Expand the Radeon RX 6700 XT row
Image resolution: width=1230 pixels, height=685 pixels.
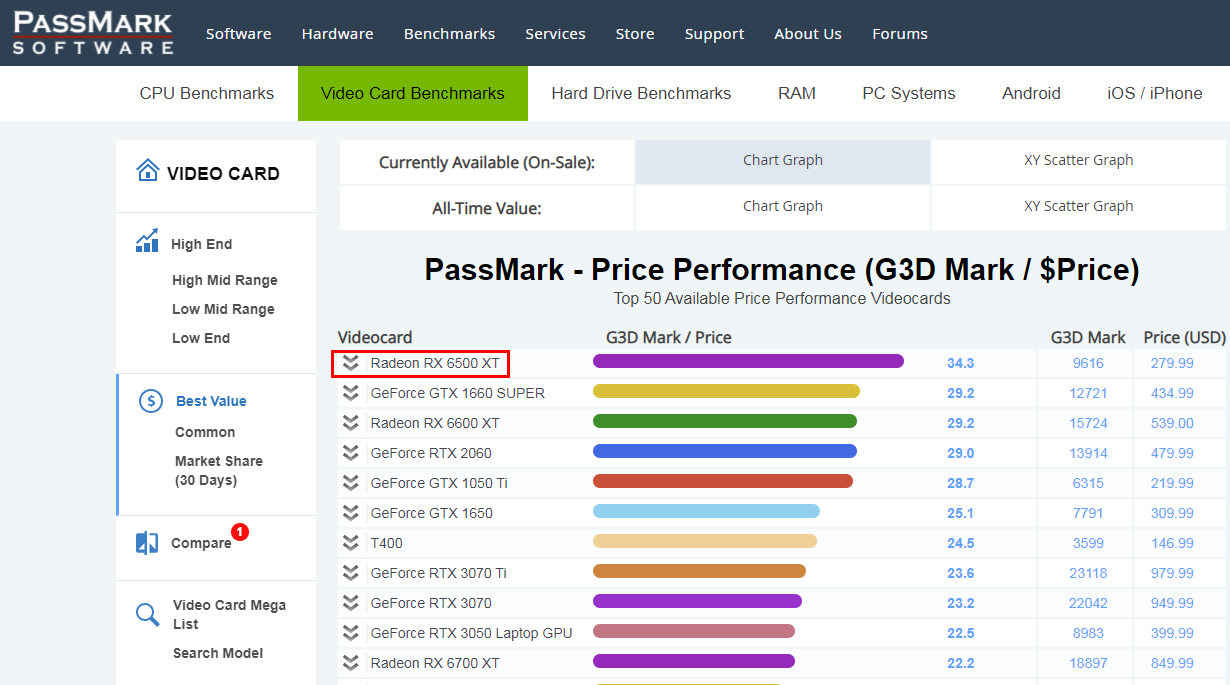350,663
